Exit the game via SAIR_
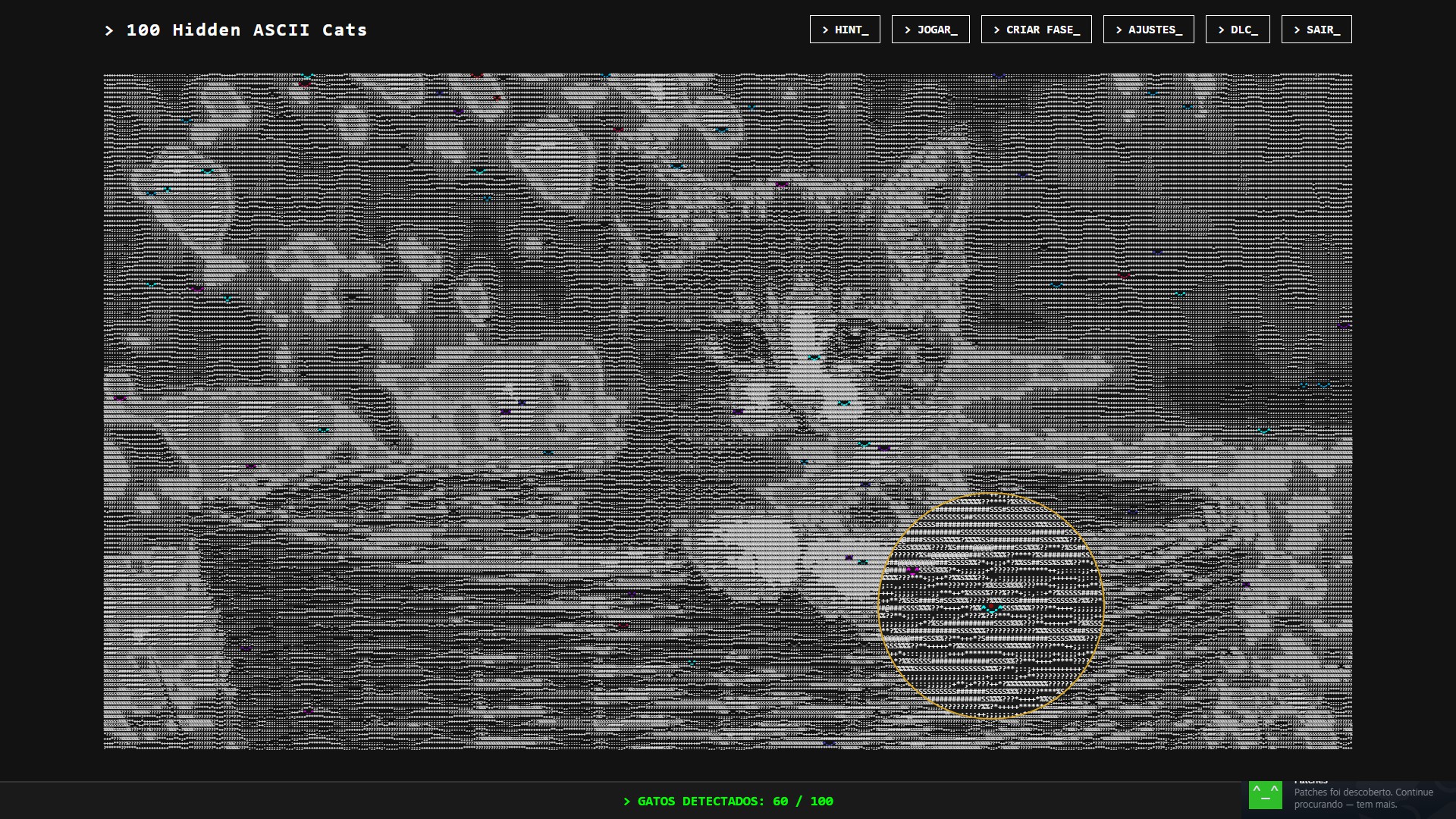 click(1316, 30)
